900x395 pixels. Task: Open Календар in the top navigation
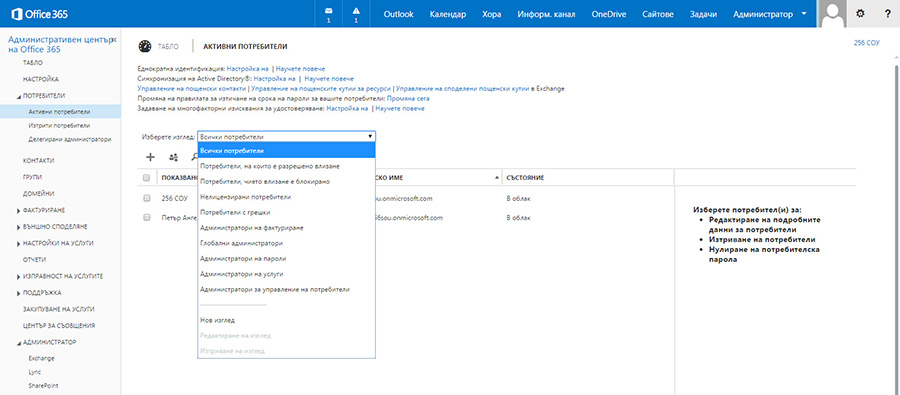[448, 14]
